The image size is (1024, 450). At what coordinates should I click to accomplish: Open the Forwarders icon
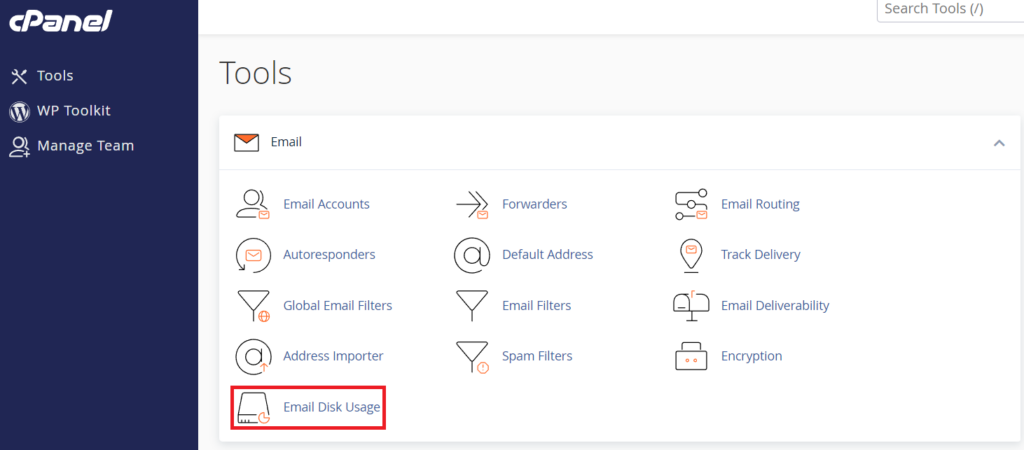tap(471, 204)
